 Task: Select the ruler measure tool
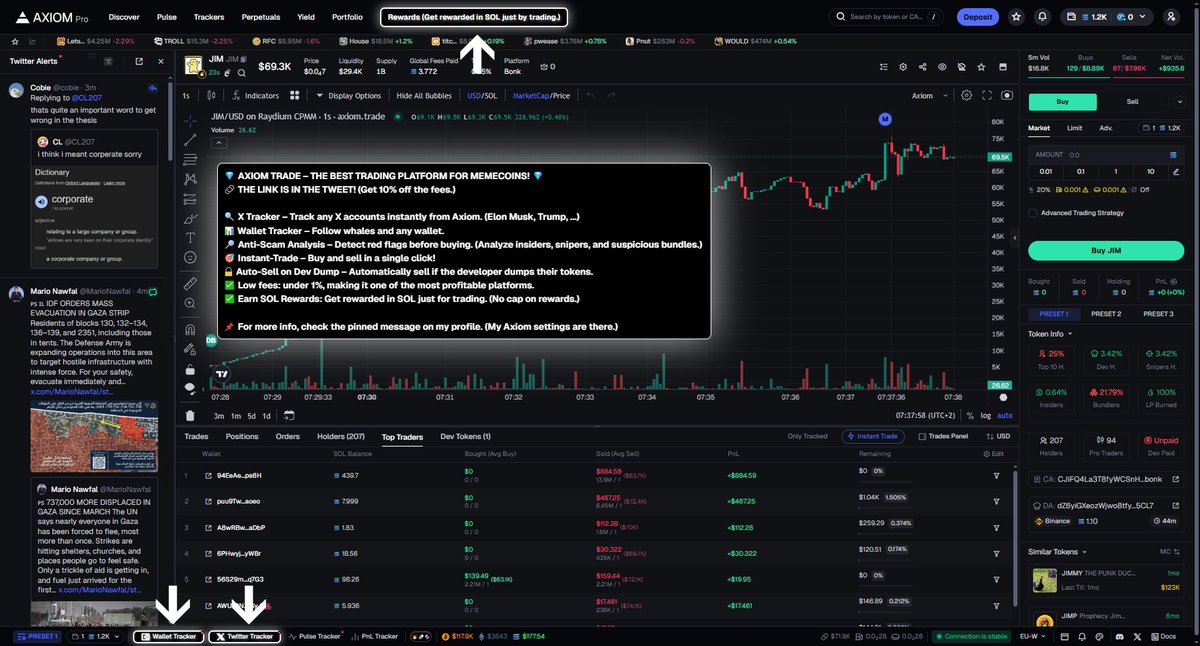click(190, 284)
